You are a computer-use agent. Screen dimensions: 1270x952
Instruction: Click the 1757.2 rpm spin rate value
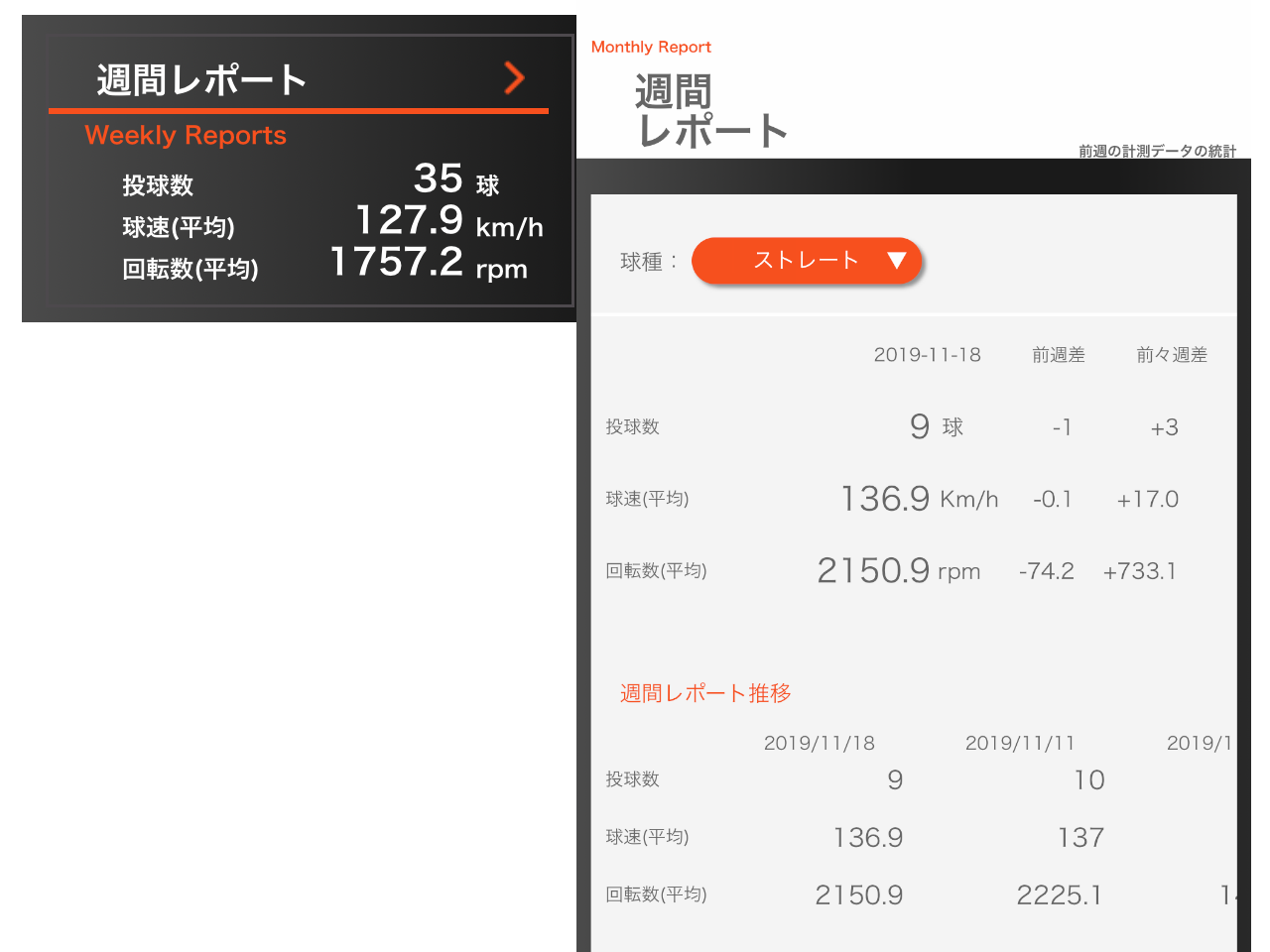428,263
